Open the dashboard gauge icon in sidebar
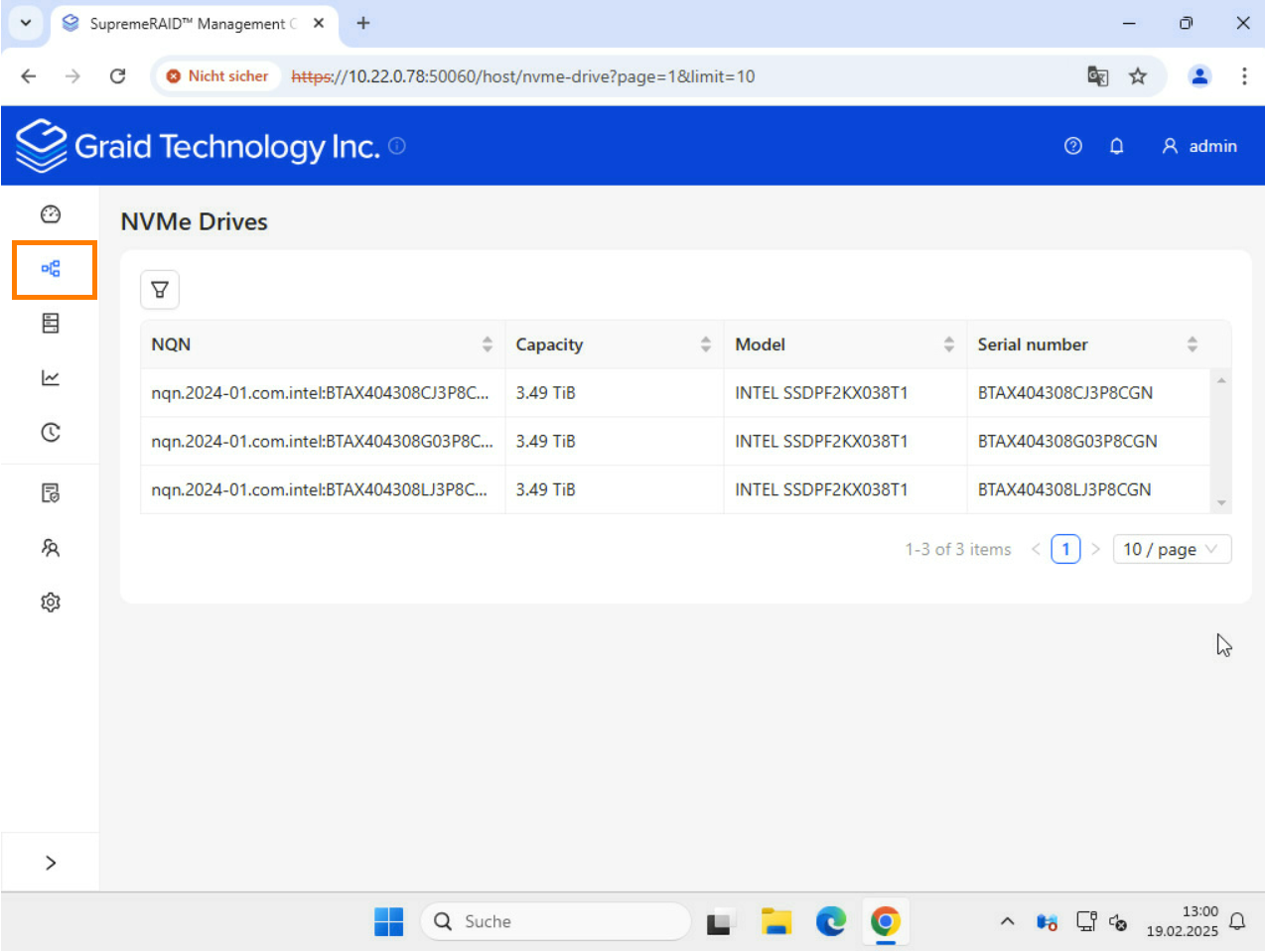Viewport: 1265px width, 952px height. pos(51,214)
